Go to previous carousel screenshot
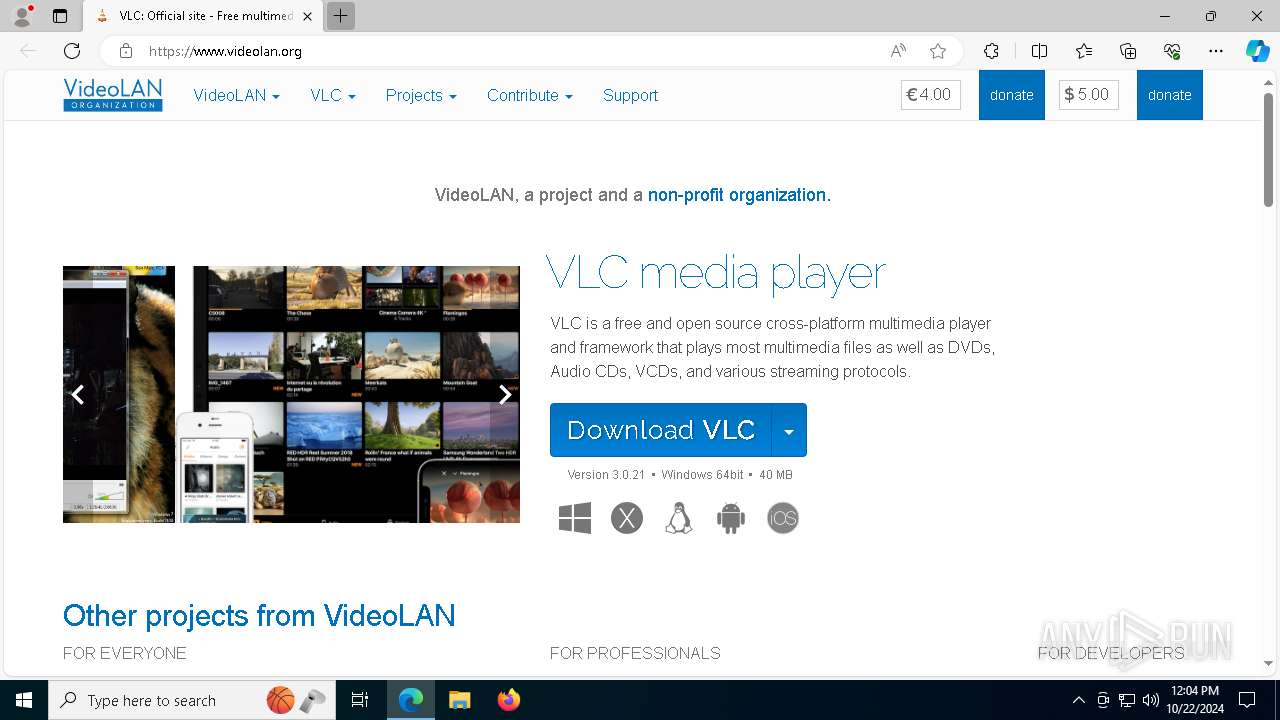The width and height of the screenshot is (1280, 720). point(77,395)
